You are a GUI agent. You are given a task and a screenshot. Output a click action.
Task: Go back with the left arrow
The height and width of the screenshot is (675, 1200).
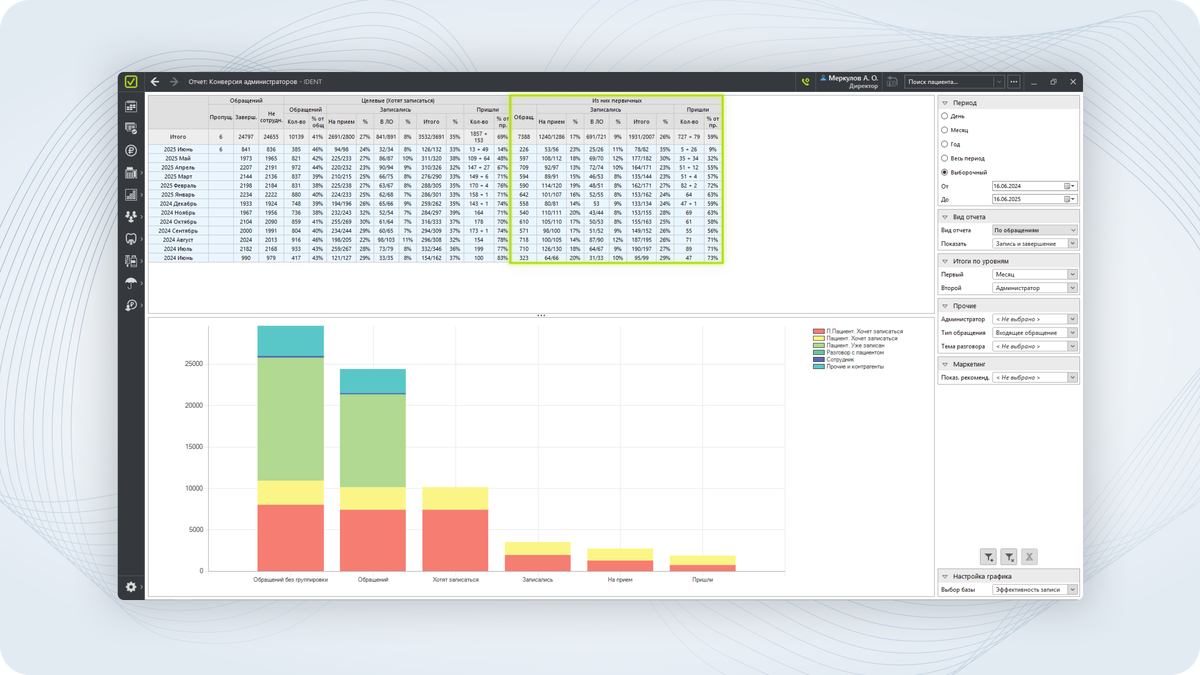tap(155, 82)
